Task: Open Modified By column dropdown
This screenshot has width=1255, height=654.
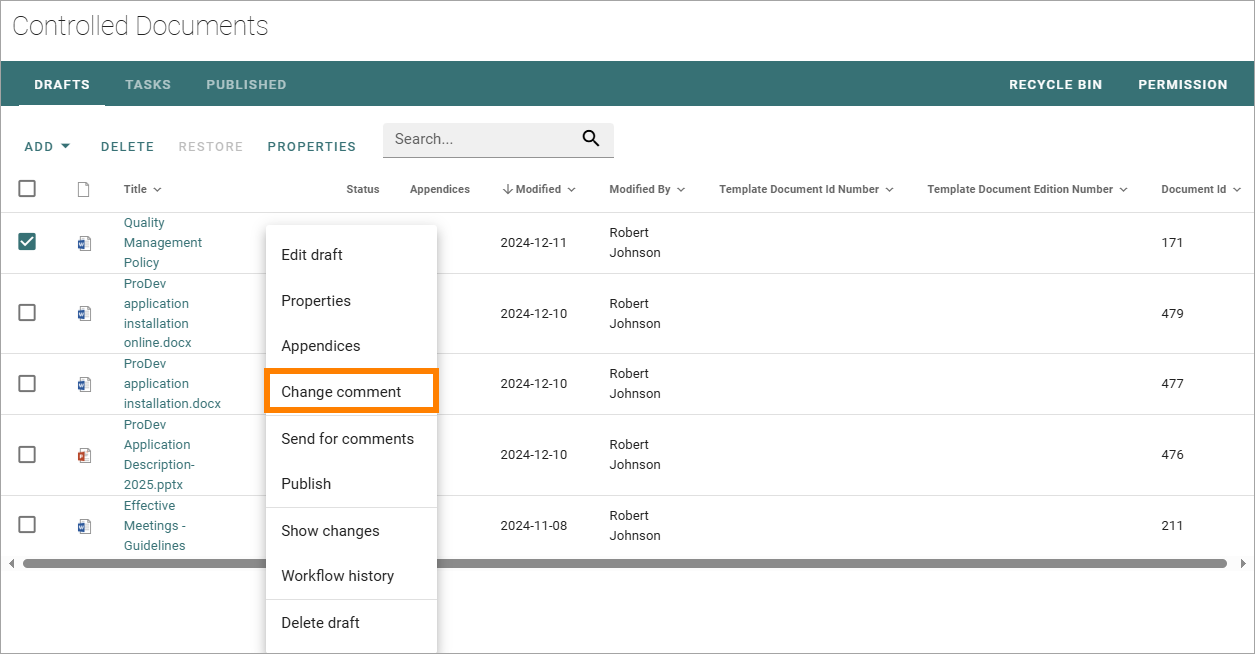Action: point(681,189)
